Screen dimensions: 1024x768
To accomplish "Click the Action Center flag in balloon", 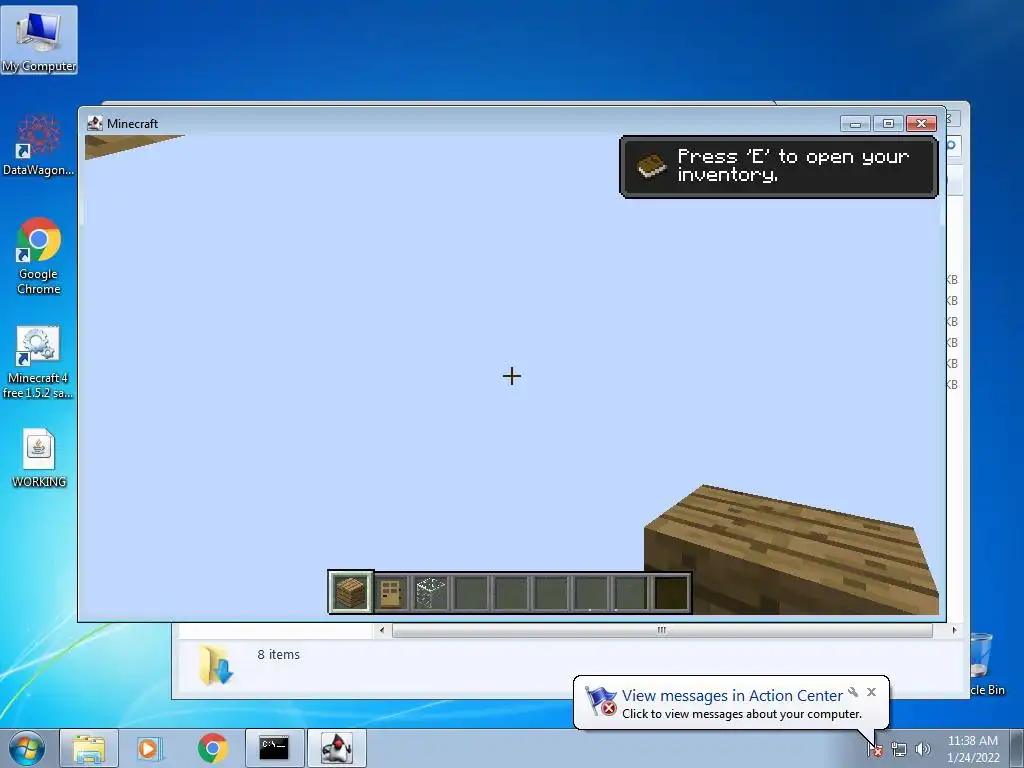I will pos(600,701).
